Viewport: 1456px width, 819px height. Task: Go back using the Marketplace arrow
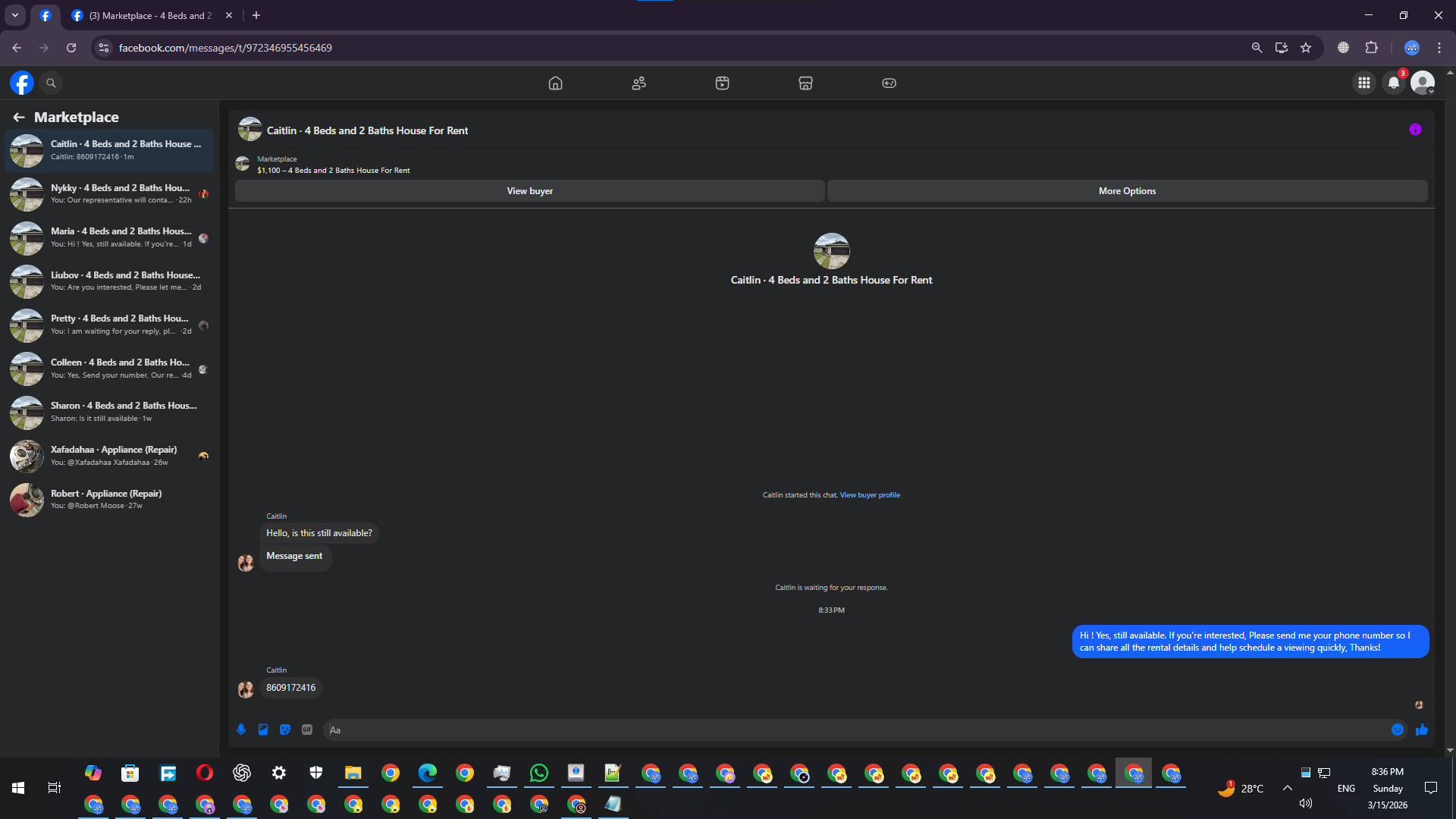(x=19, y=117)
